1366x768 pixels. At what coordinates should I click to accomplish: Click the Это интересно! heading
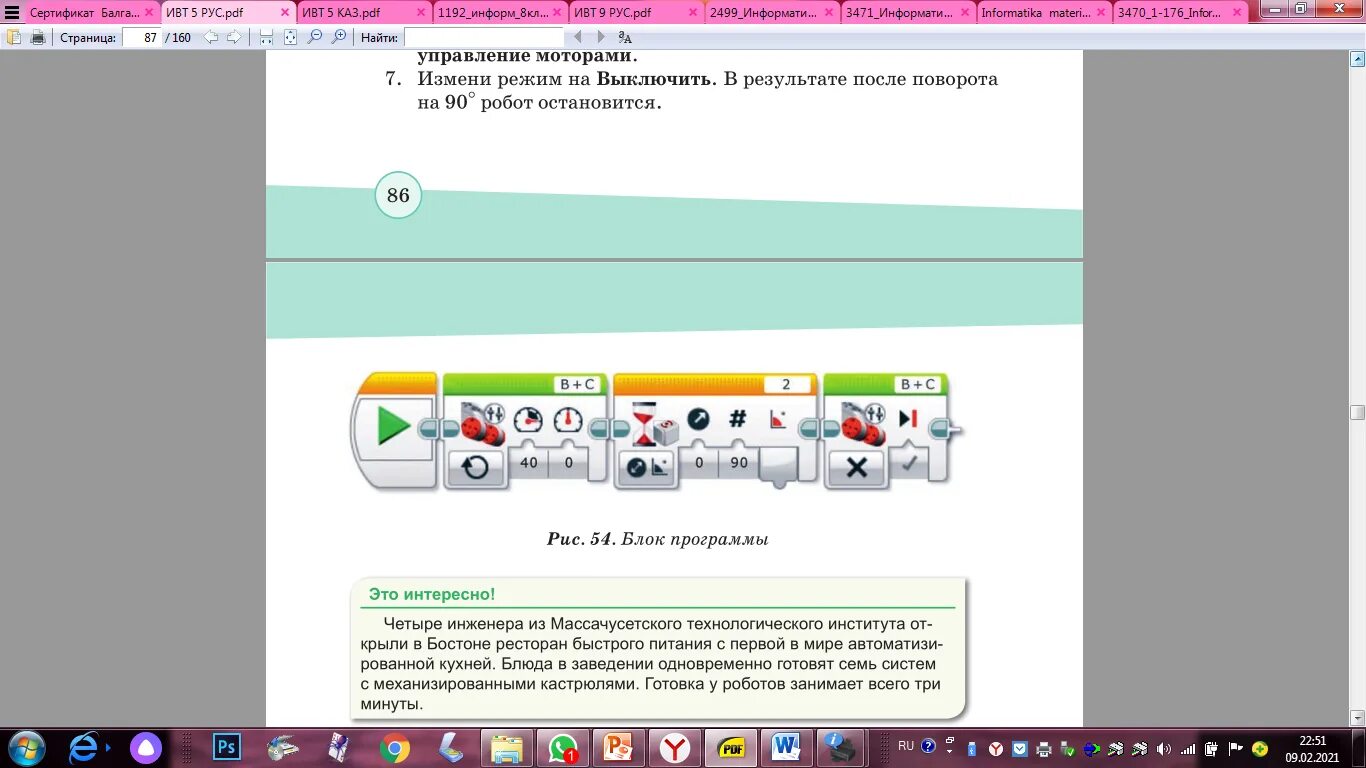(432, 594)
